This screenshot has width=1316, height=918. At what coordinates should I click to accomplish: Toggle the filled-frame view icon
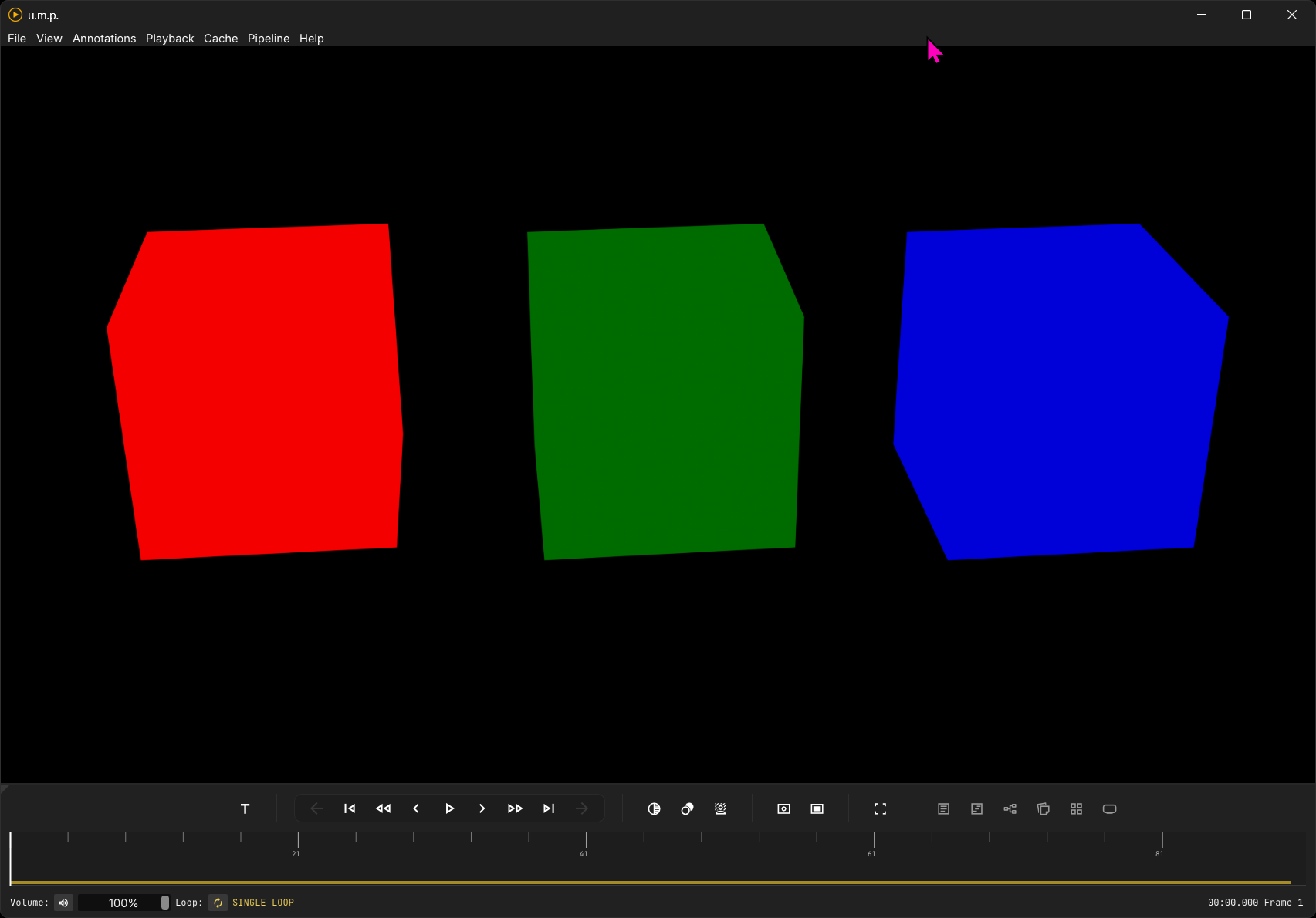point(817,808)
